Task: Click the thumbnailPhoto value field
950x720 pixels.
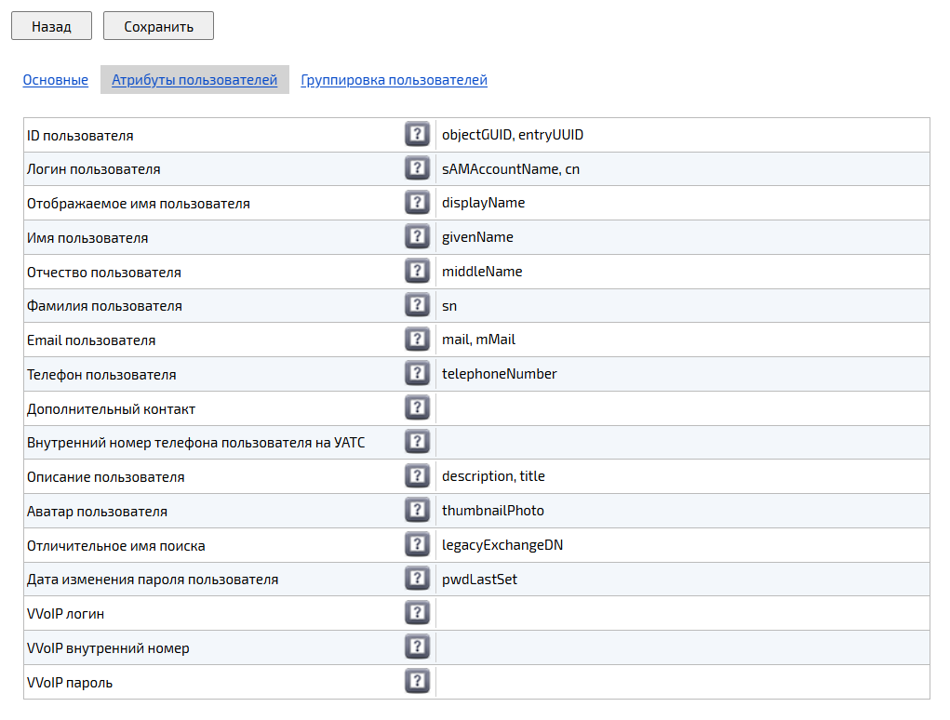Action: (680, 511)
